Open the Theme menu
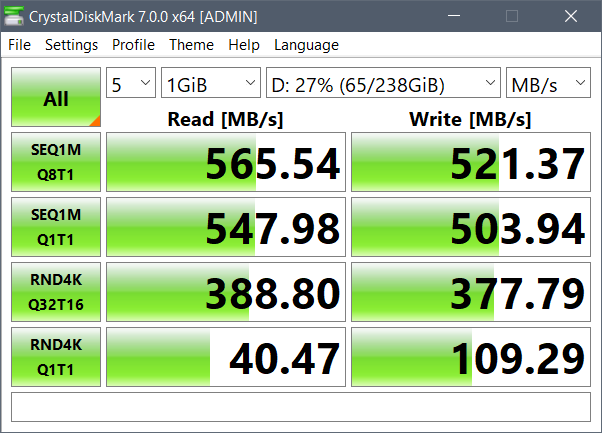Image resolution: width=602 pixels, height=433 pixels. [x=191, y=45]
